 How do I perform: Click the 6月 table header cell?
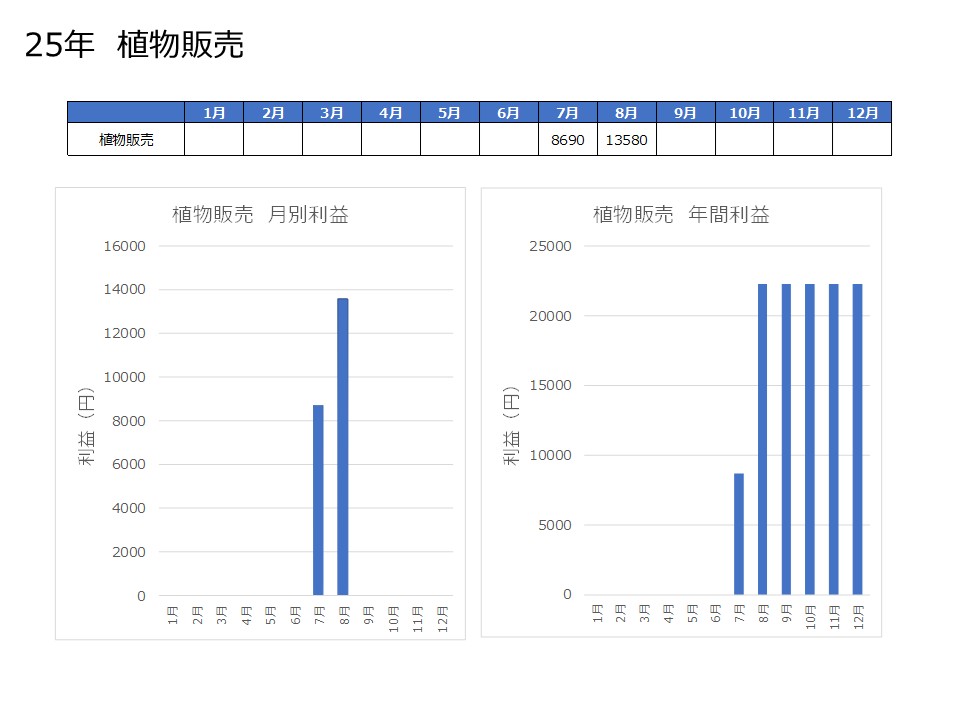coord(509,113)
